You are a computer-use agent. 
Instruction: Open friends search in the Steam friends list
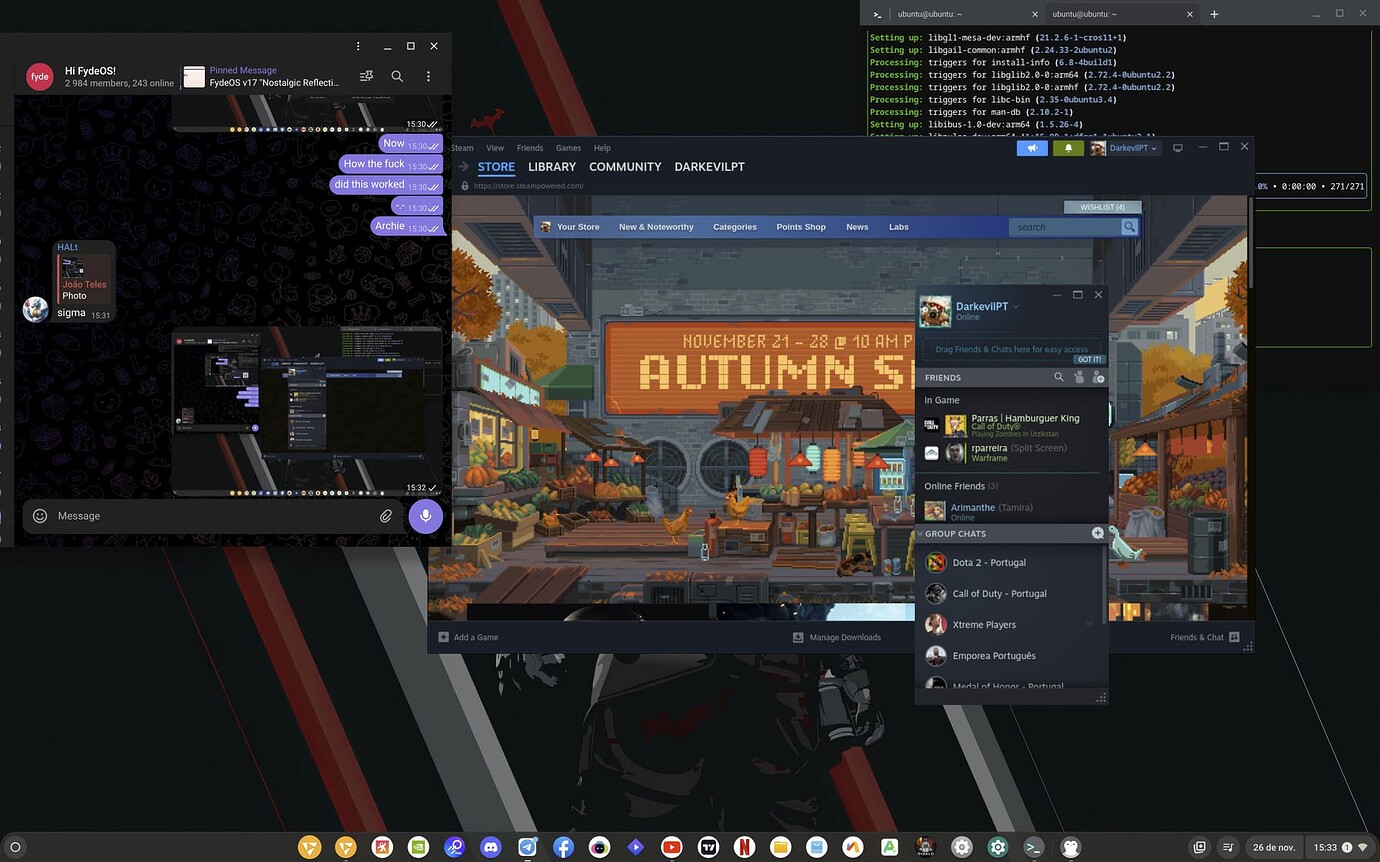coord(1058,377)
